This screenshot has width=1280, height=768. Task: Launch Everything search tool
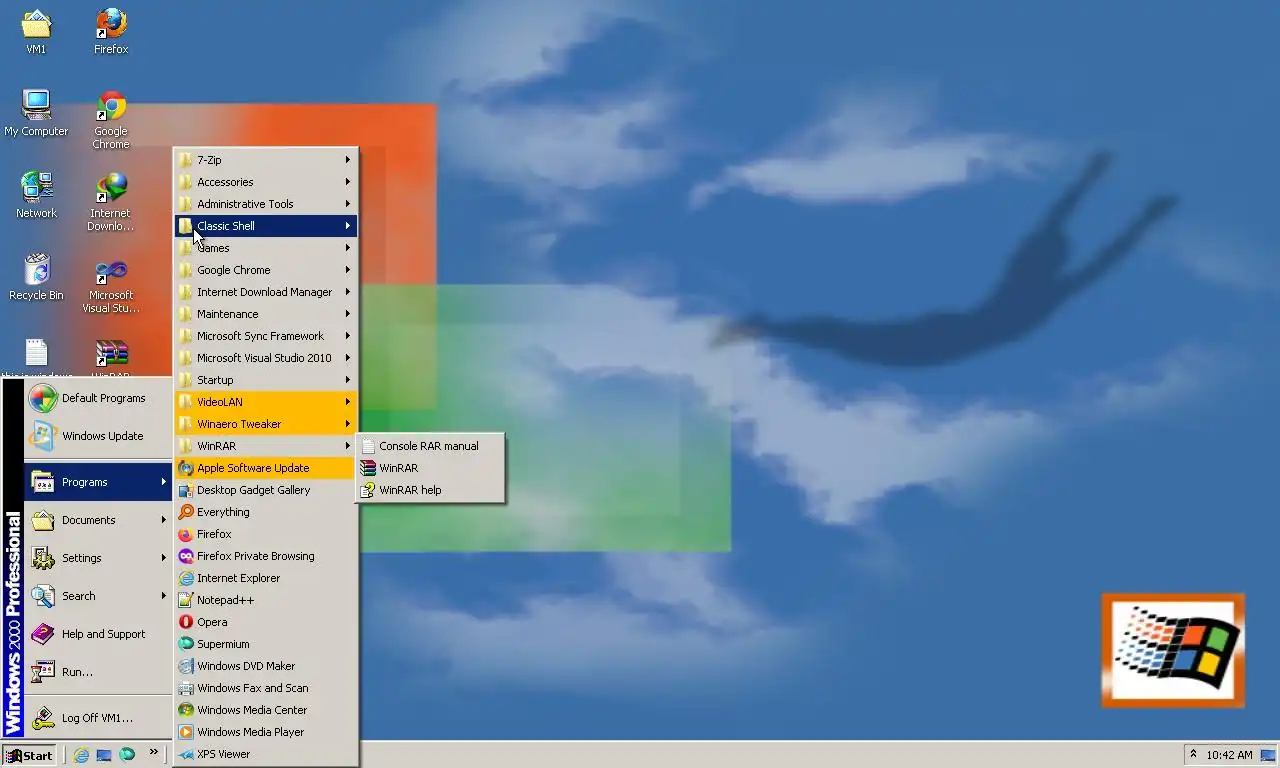point(265,512)
